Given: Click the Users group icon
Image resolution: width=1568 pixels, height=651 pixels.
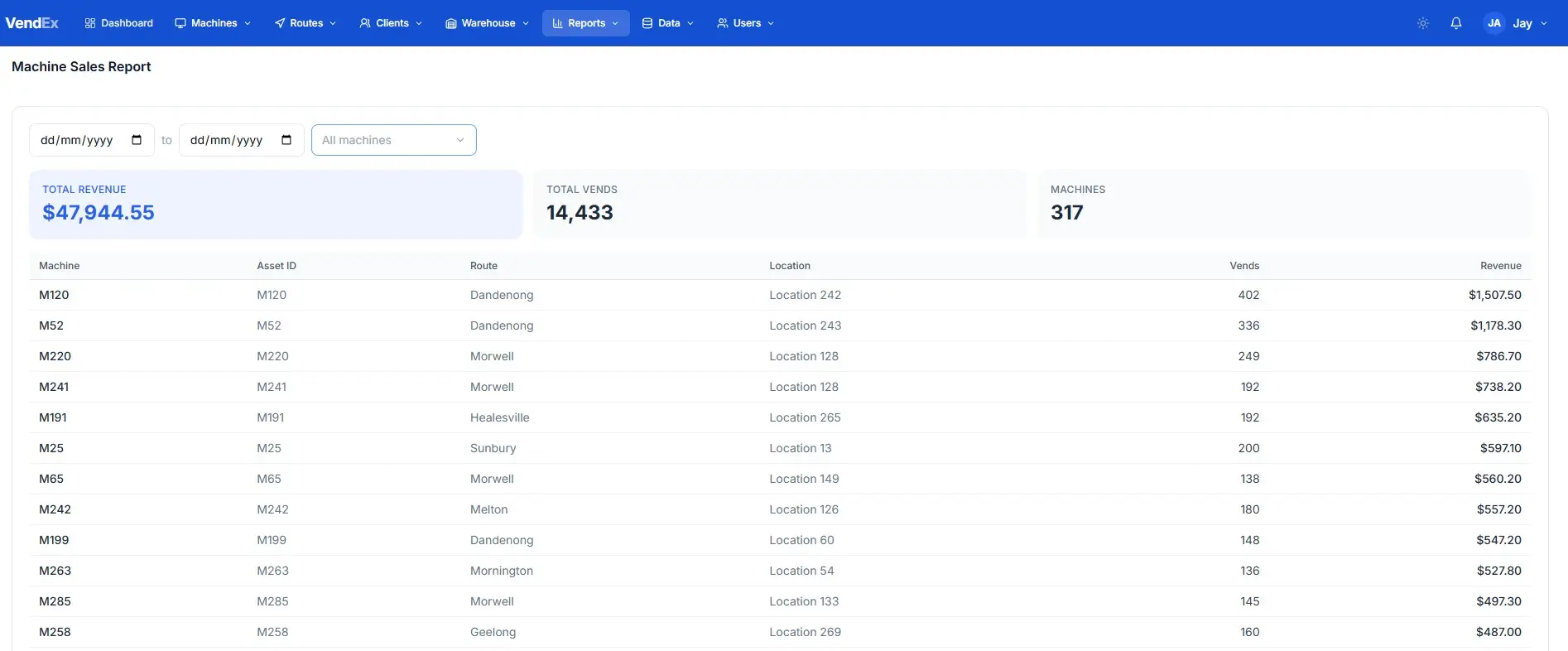Looking at the screenshot, I should pyautogui.click(x=723, y=23).
